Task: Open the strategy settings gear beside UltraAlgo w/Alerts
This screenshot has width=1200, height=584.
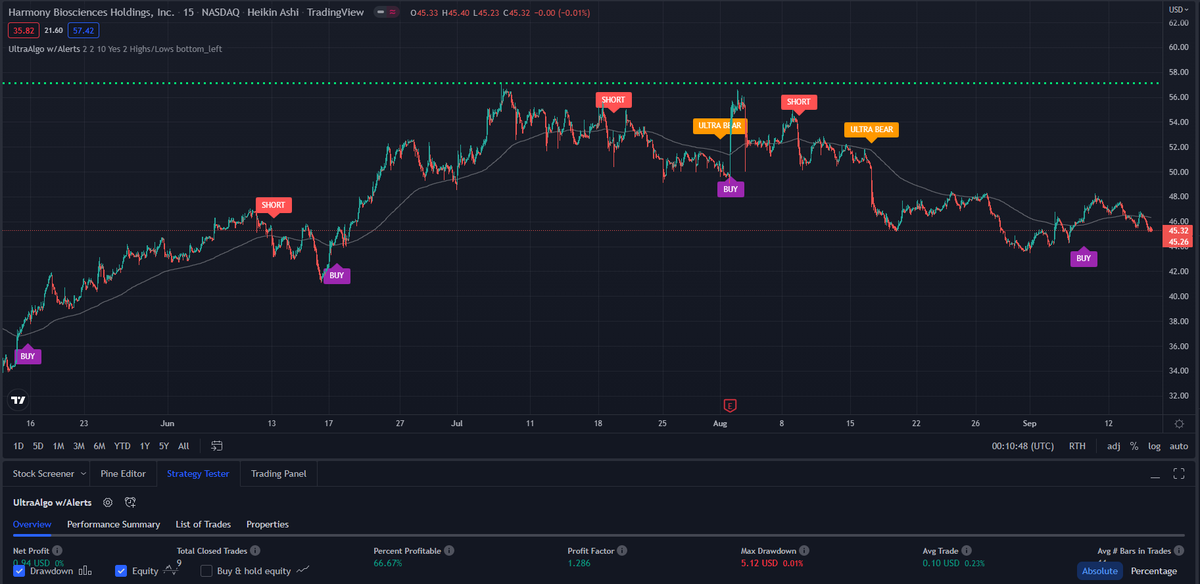Action: 107,502
